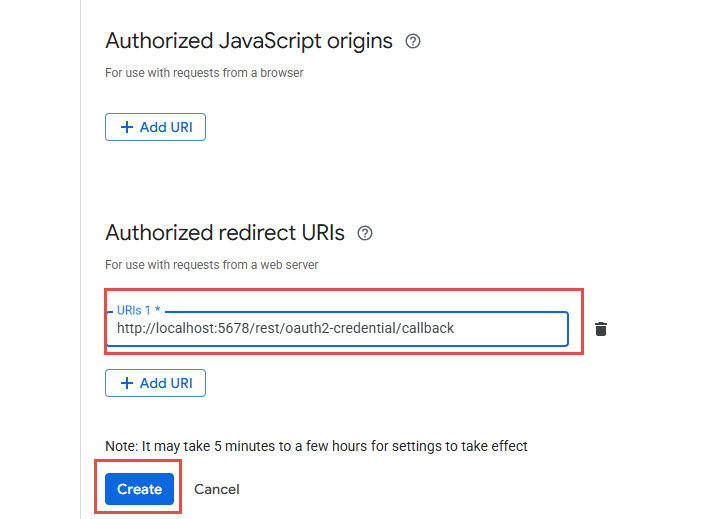Click help icon beside Authorized redirect URIs

pos(365,233)
